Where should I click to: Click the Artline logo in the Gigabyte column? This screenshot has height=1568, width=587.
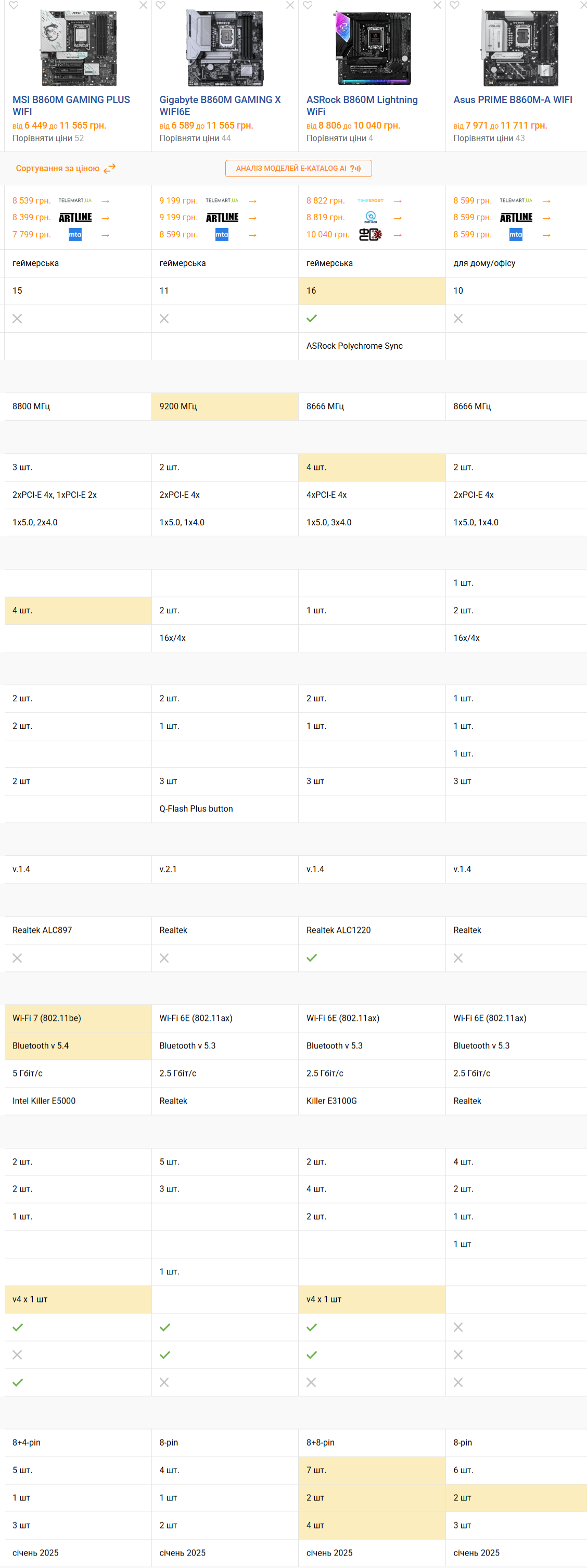222,217
